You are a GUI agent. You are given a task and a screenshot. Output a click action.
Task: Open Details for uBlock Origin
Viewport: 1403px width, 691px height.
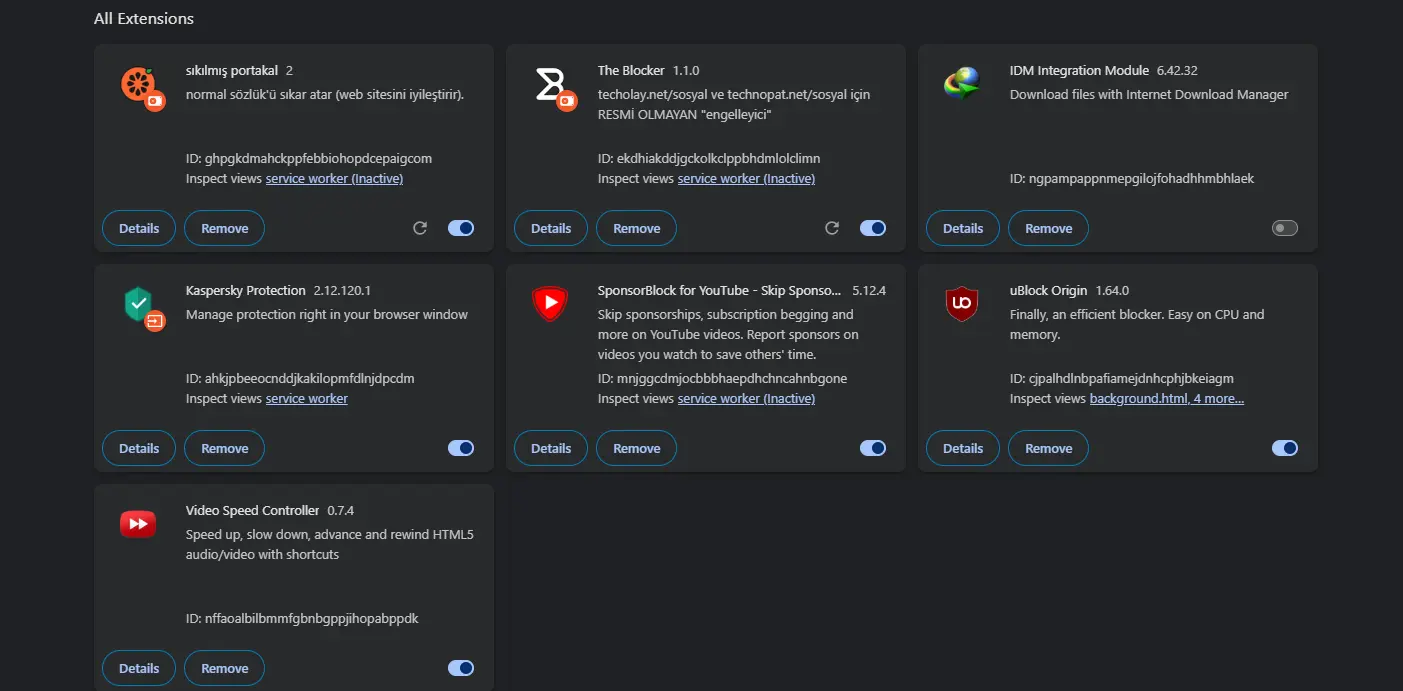tap(963, 448)
